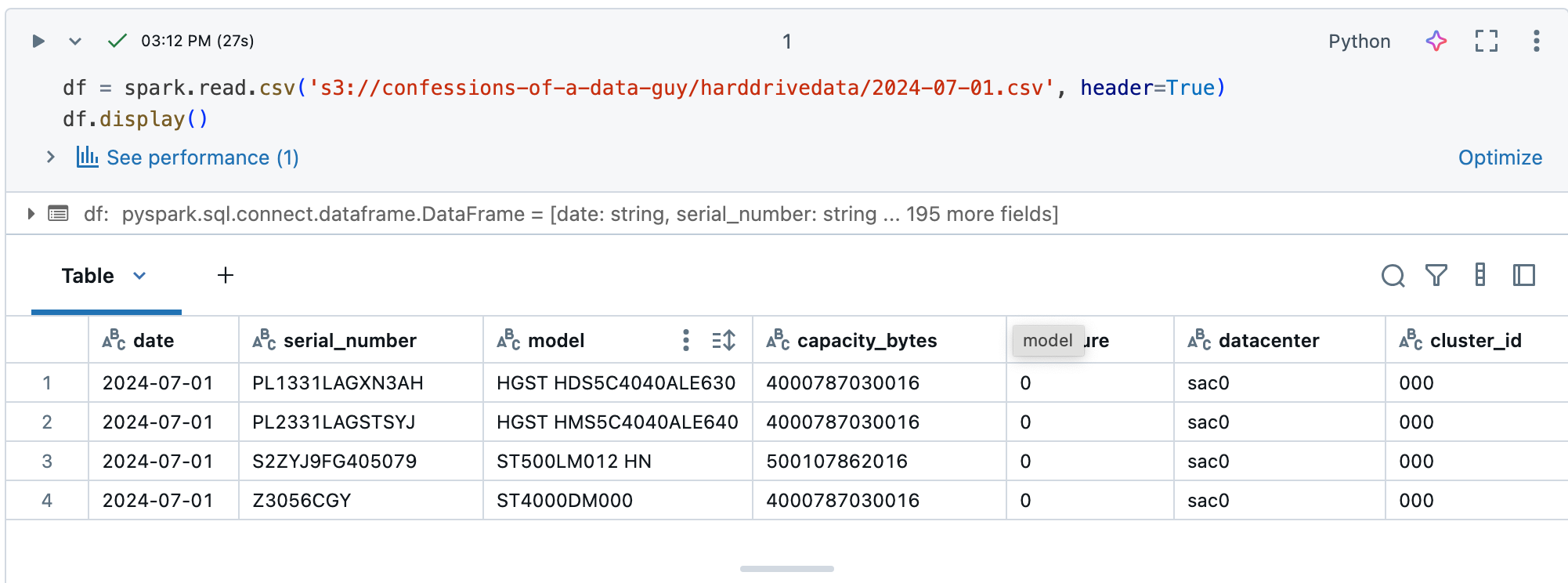Open cell kebab menu

(x=1536, y=41)
